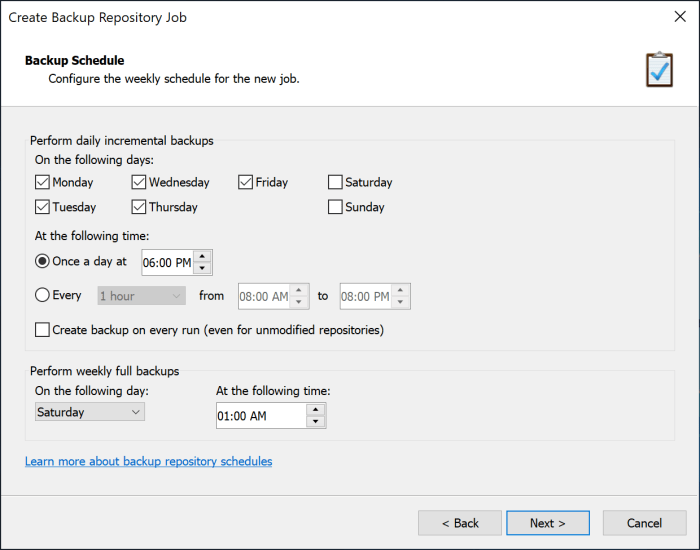
Task: Click the 'Next >' button
Action: click(548, 523)
